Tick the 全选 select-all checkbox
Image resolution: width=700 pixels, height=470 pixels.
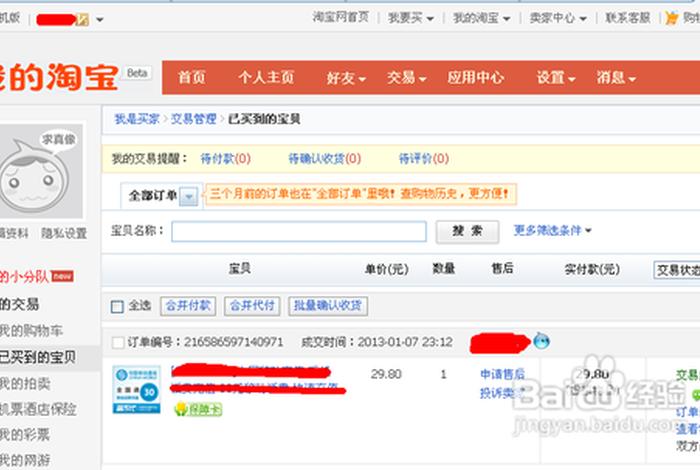tap(117, 307)
